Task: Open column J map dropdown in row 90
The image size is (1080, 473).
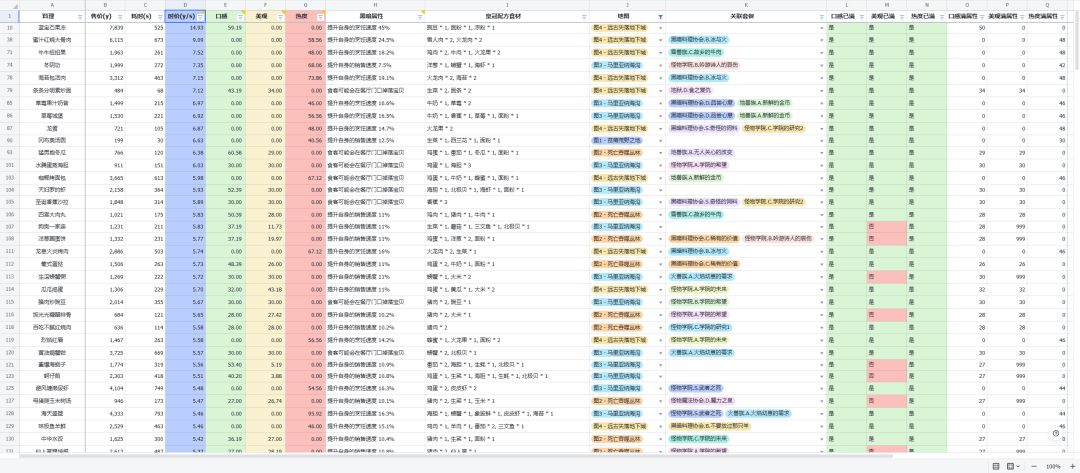Action: point(661,140)
